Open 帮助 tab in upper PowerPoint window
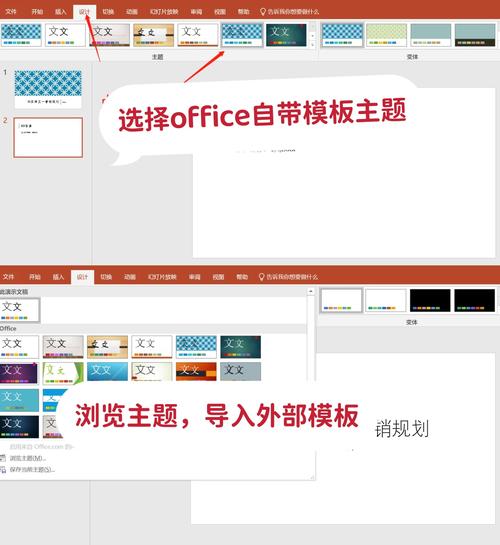This screenshot has width=500, height=545. [x=243, y=11]
